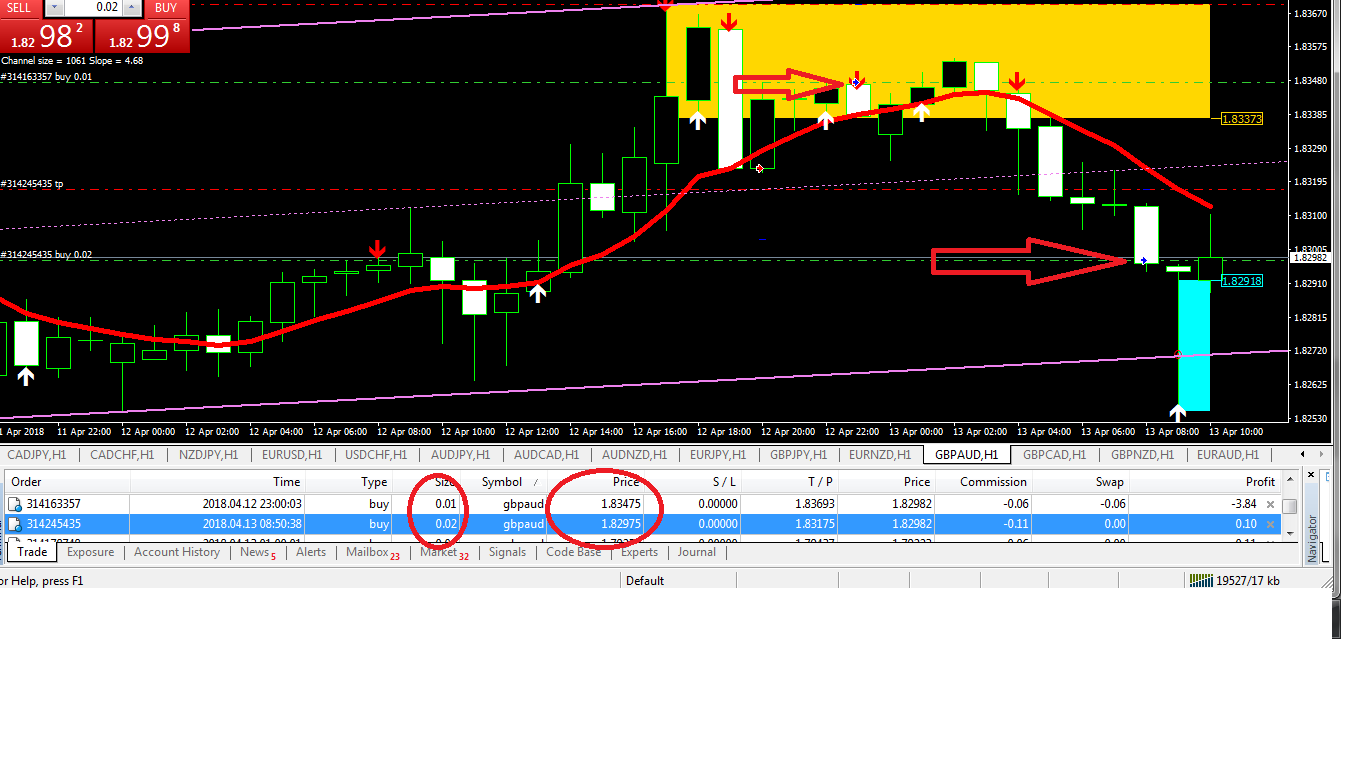Screen dimensions: 1360x768
Task: Click the cyan 1.82918 price label
Action: [x=1242, y=282]
